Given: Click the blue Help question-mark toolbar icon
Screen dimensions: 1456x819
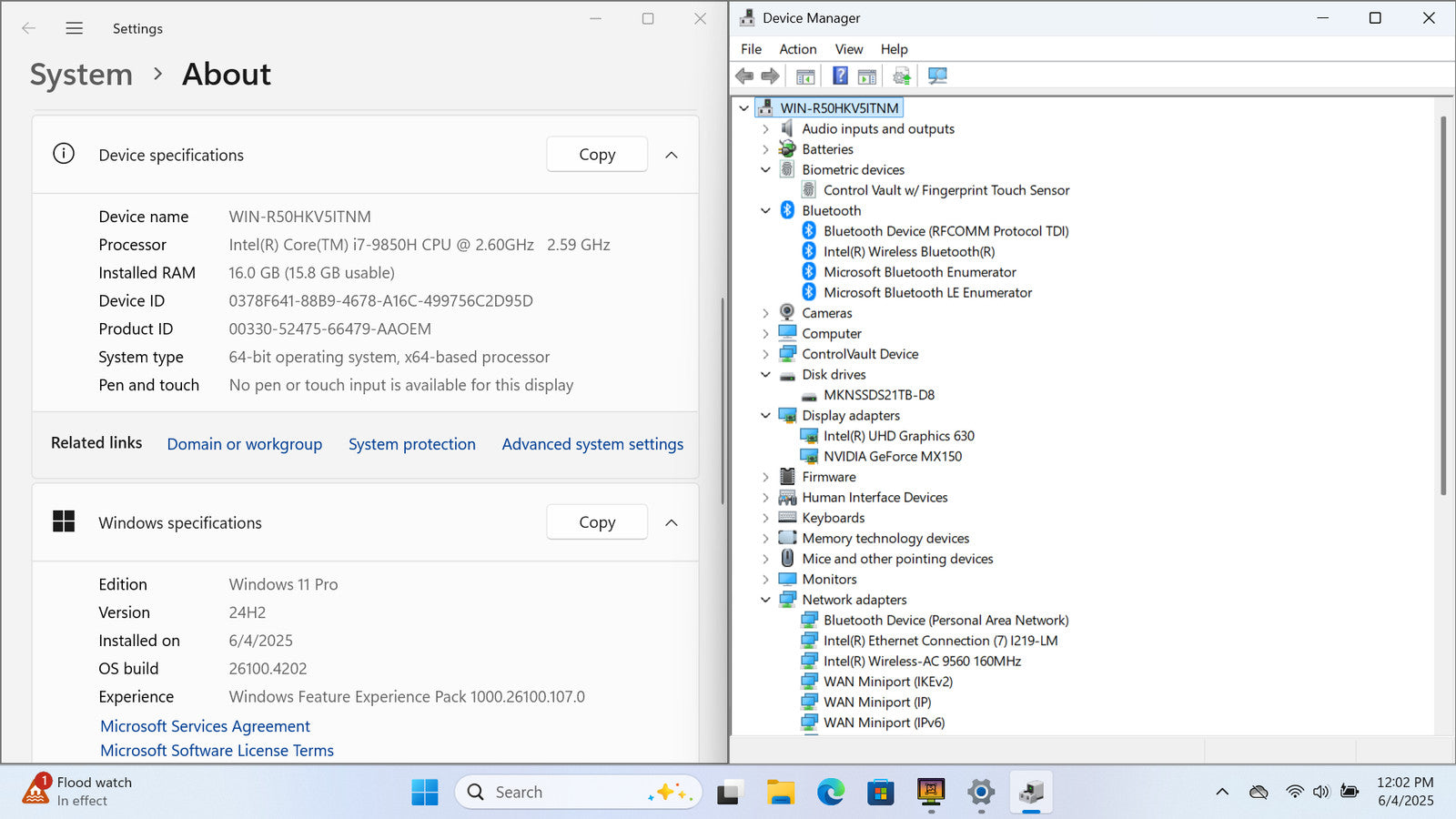Looking at the screenshot, I should coord(840,76).
